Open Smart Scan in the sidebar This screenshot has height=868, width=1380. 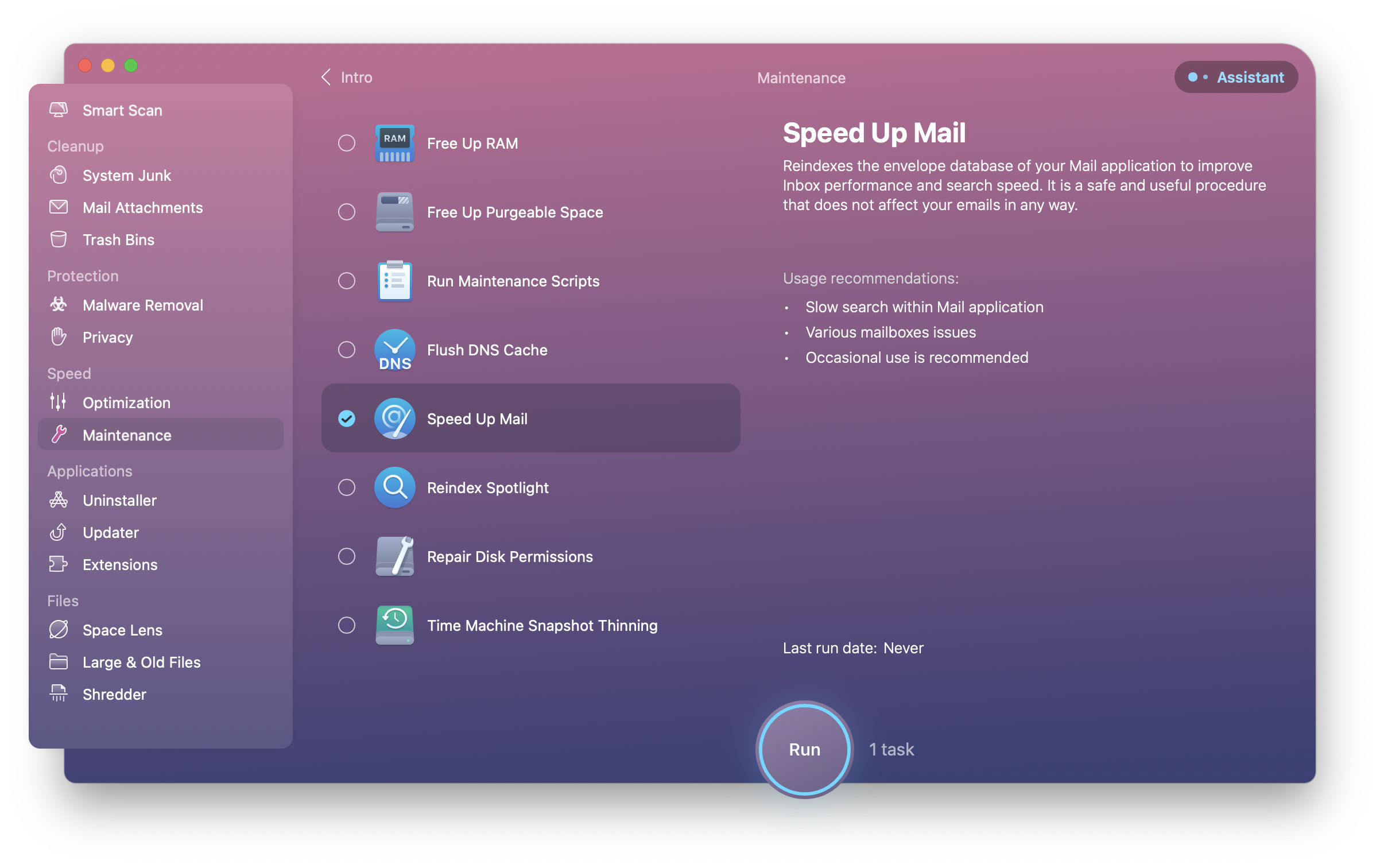(122, 110)
